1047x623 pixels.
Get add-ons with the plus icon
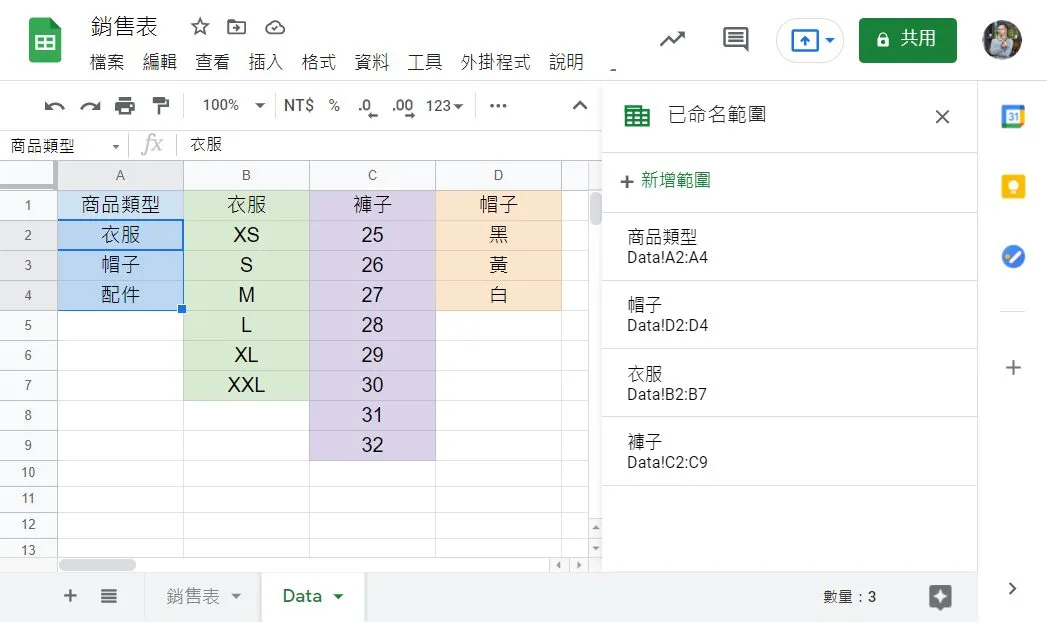pyautogui.click(x=1013, y=367)
